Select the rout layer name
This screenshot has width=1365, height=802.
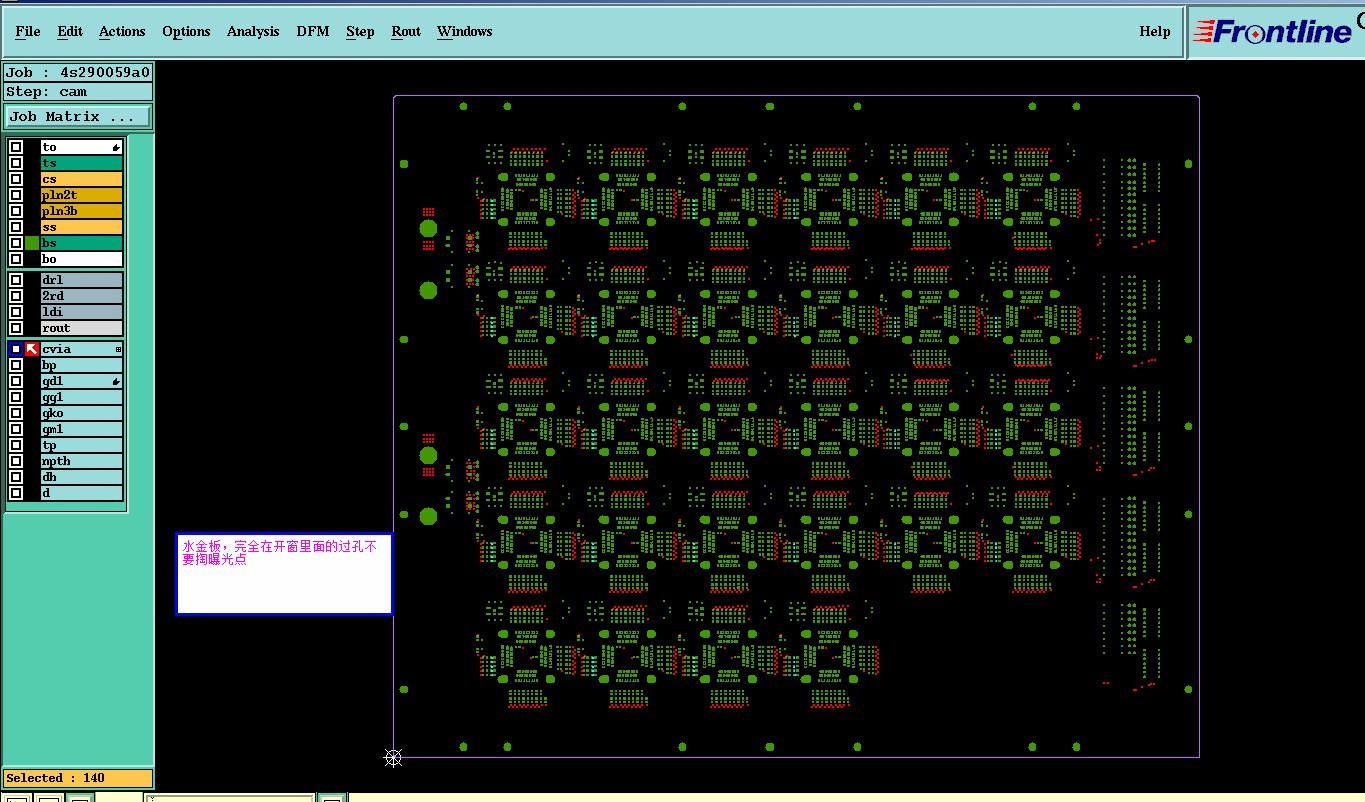pyautogui.click(x=82, y=328)
